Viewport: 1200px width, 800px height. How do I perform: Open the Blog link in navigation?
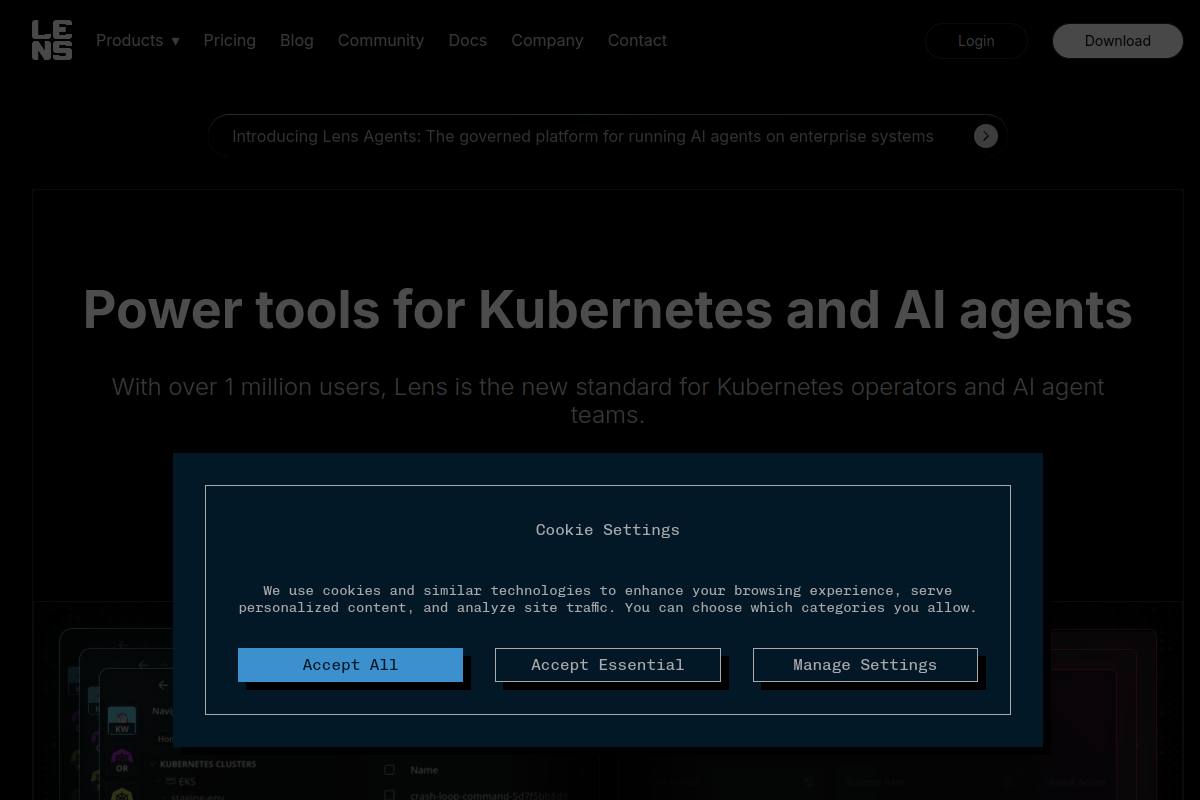[297, 40]
